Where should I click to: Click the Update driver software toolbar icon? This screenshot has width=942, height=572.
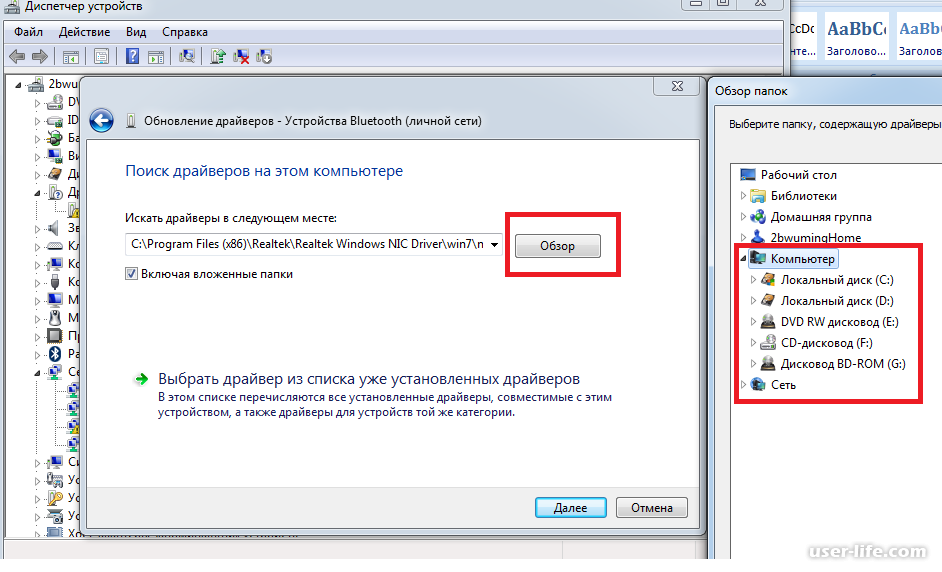pos(217,56)
